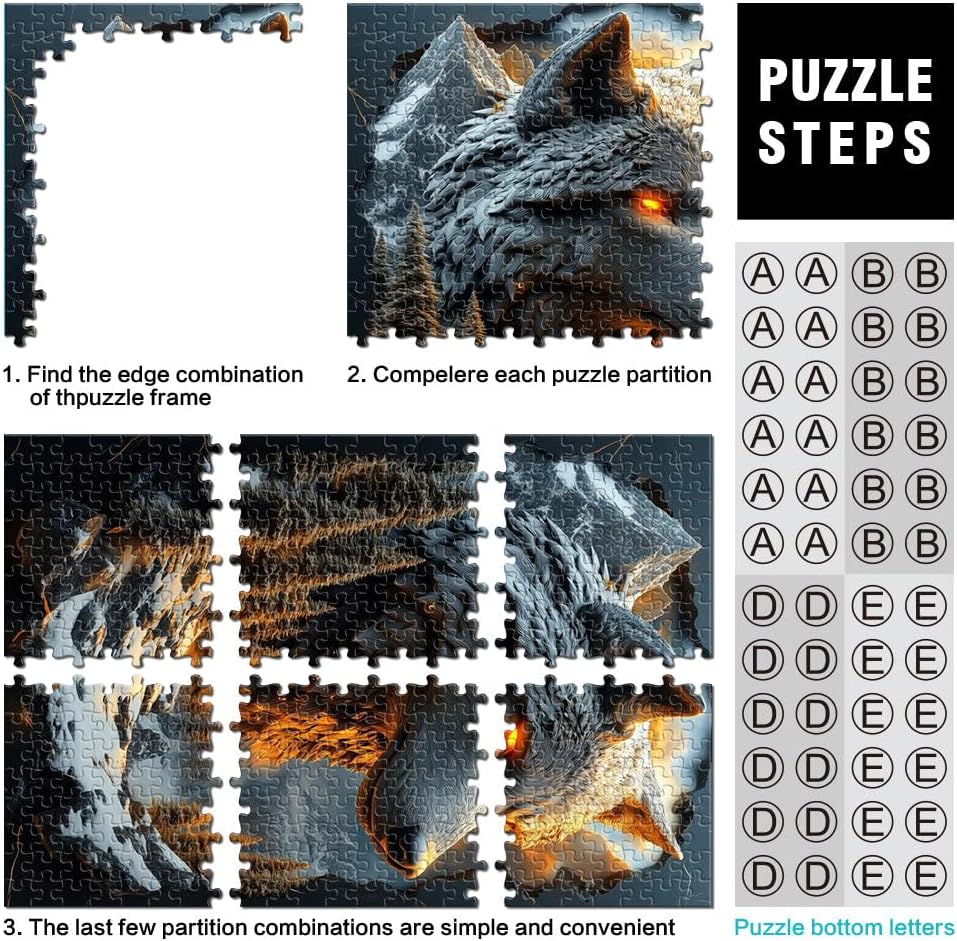The image size is (957, 941).
Task: Click the Compelere each puzzle partition caption
Action: click(x=529, y=374)
